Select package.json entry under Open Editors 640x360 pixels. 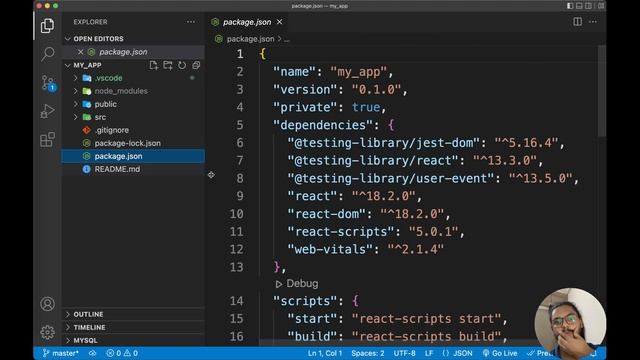[133, 52]
